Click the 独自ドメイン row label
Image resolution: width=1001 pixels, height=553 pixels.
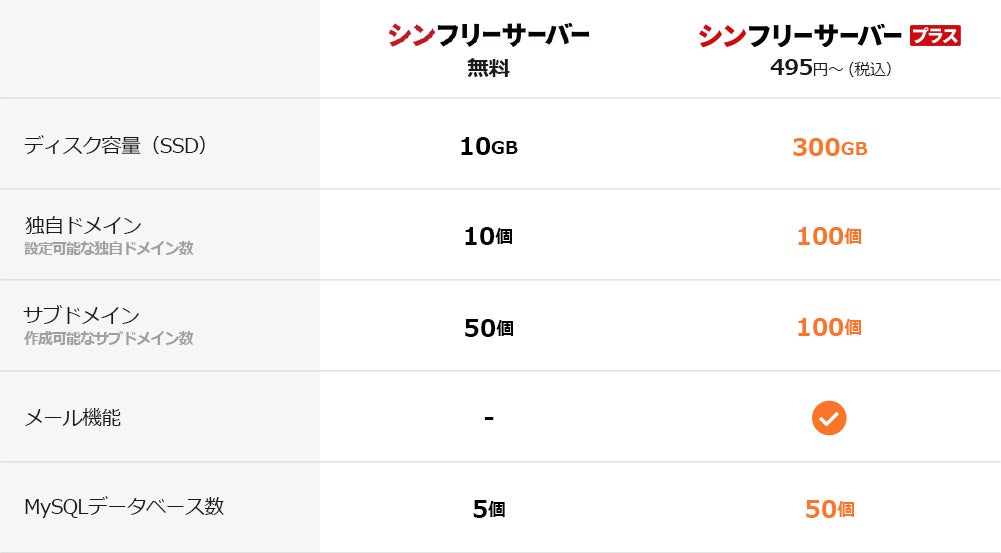pyautogui.click(x=83, y=225)
